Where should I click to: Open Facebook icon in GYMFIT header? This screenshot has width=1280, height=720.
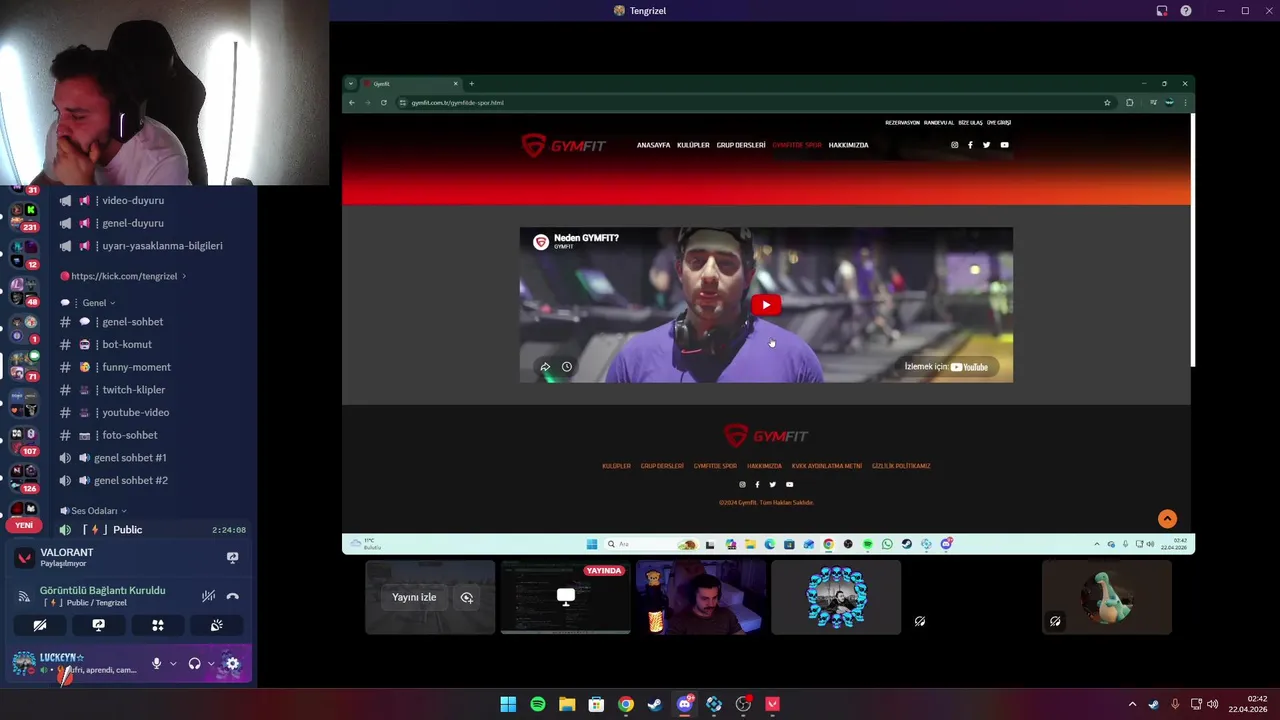pyautogui.click(x=970, y=145)
